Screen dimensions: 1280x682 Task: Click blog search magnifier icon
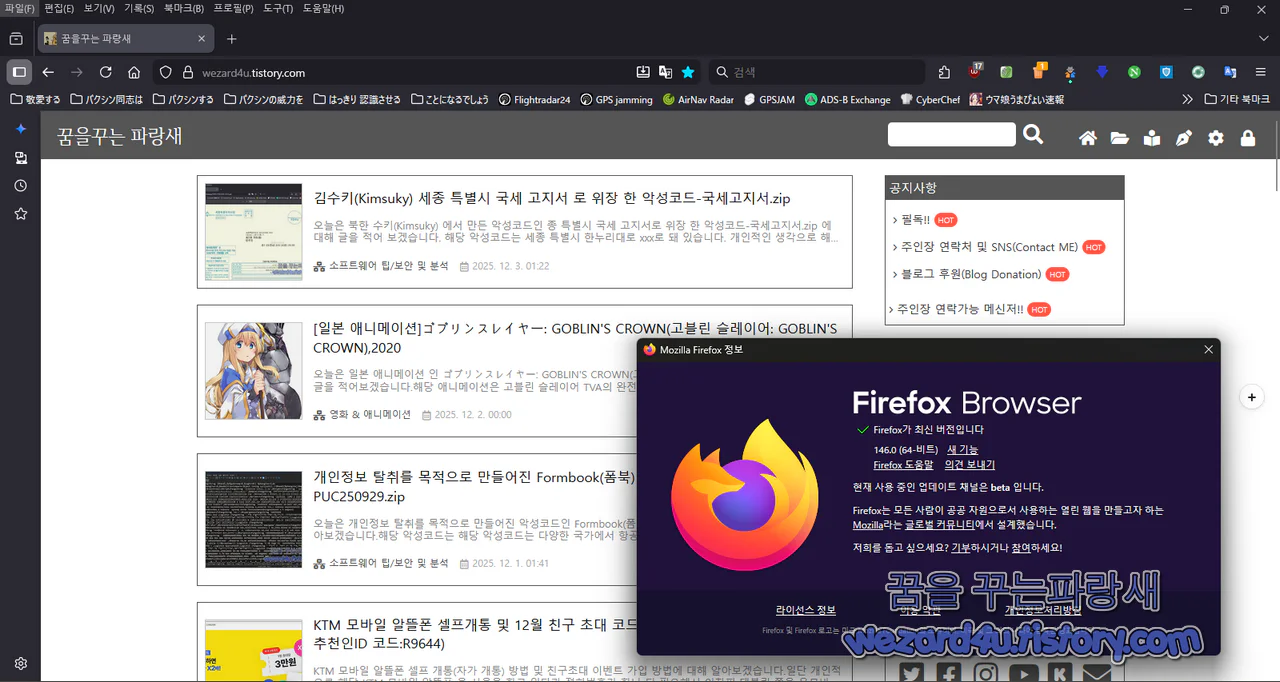1033,135
